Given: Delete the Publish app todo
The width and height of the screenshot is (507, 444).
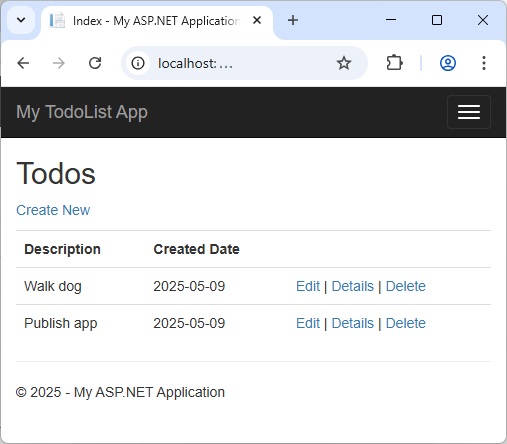Looking at the screenshot, I should (406, 323).
